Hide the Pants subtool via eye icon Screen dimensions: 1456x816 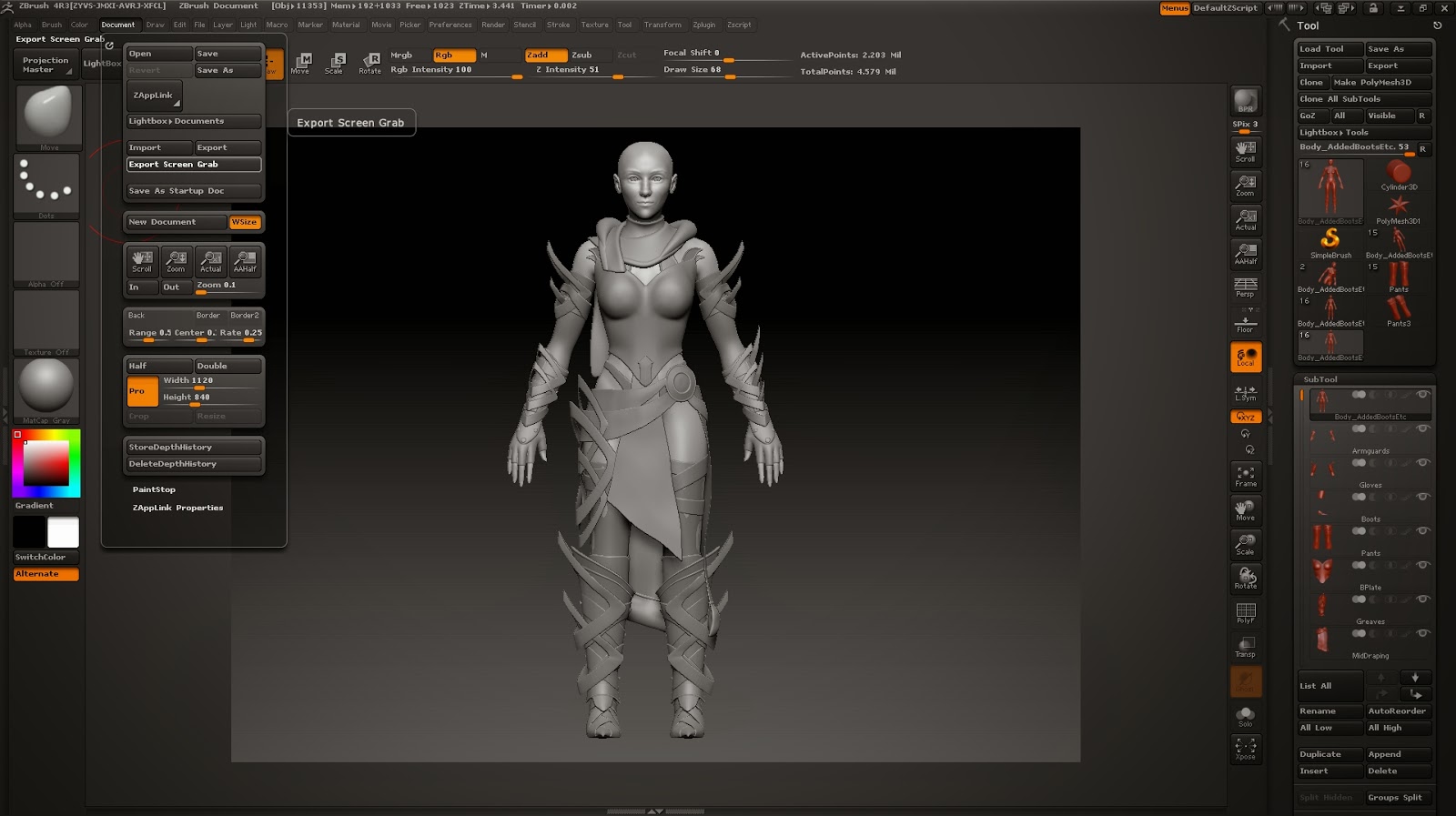[1422, 531]
